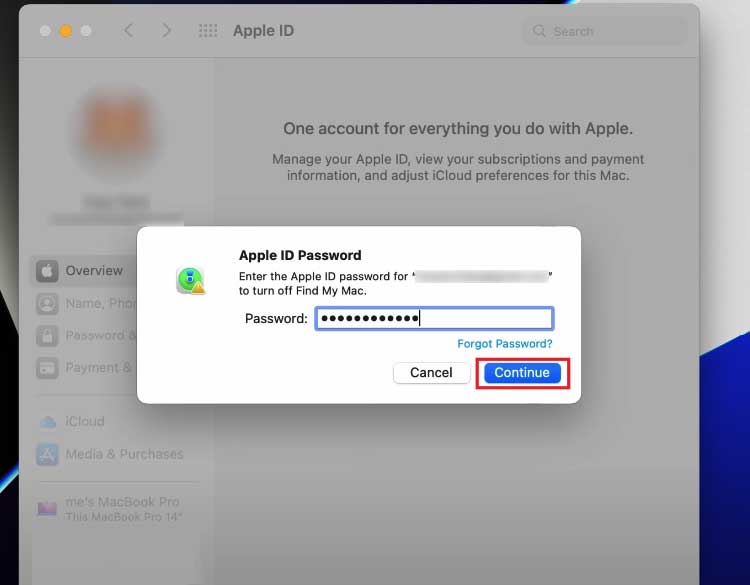Click the lock icon in sidebar

pyautogui.click(x=47, y=336)
